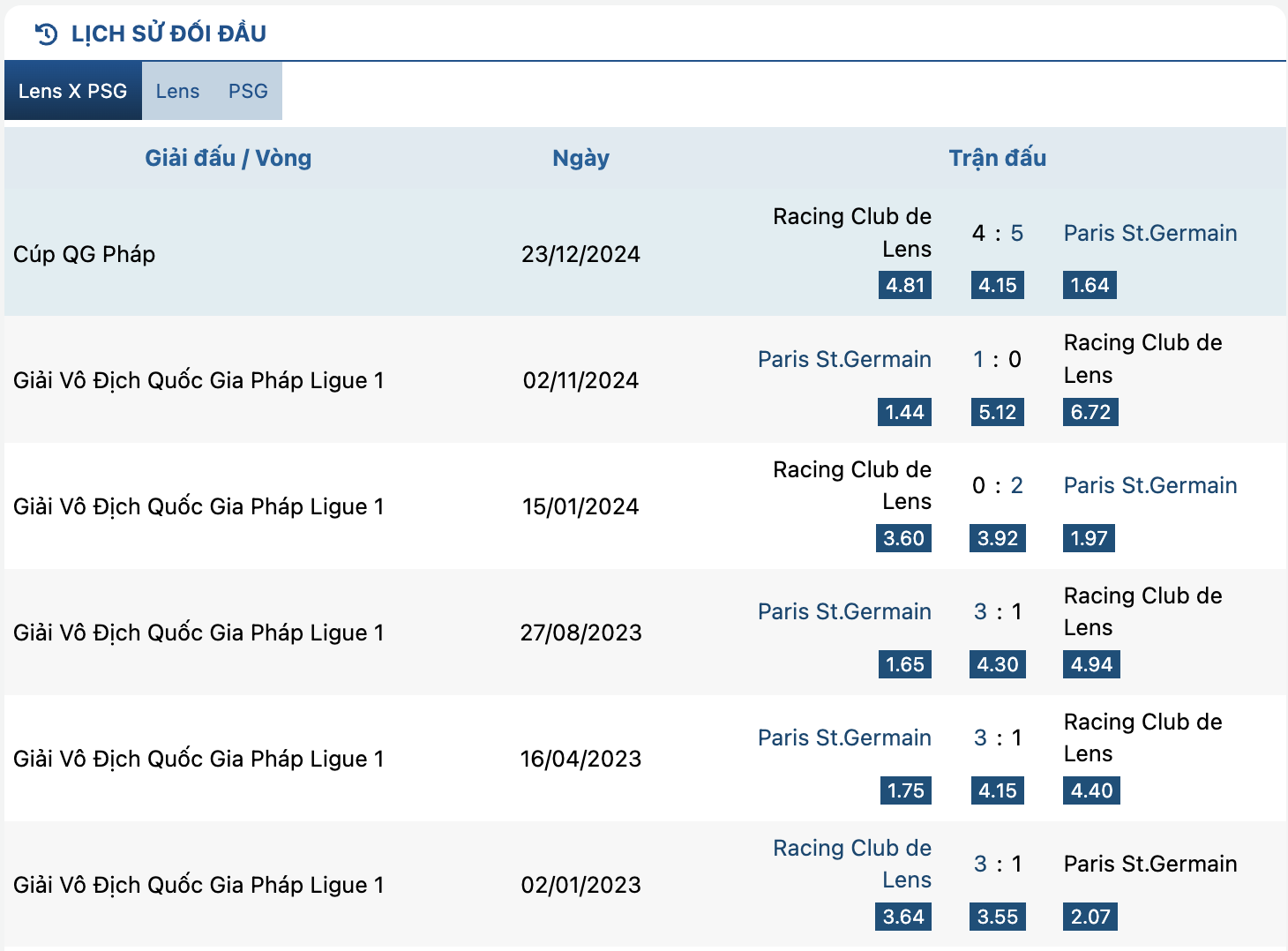
Task: Click Paris St.Germain in the 02/01/2023 match
Action: point(1150,864)
